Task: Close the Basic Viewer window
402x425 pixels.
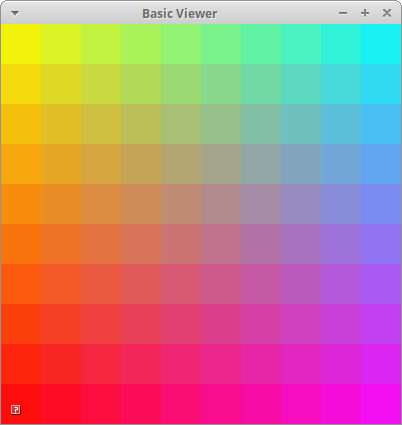Action: pyautogui.click(x=387, y=13)
